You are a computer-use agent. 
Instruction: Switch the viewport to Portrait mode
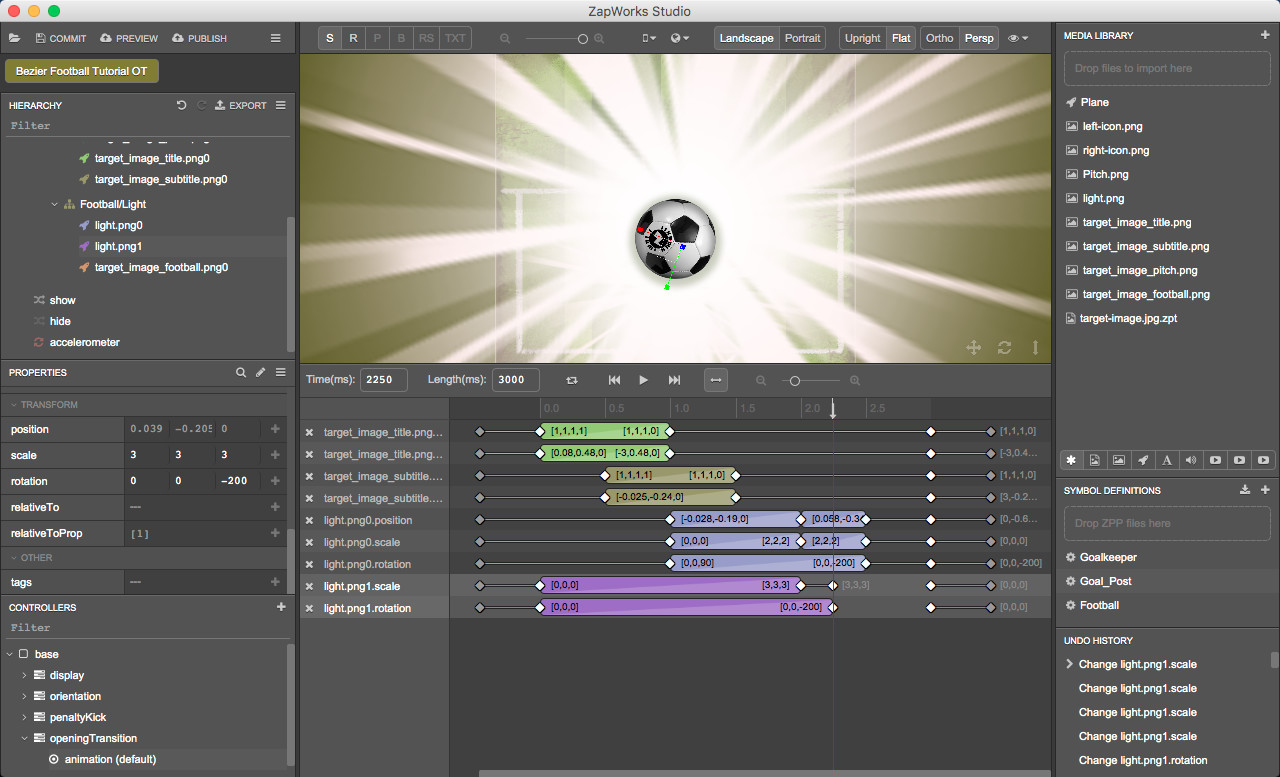[x=803, y=37]
